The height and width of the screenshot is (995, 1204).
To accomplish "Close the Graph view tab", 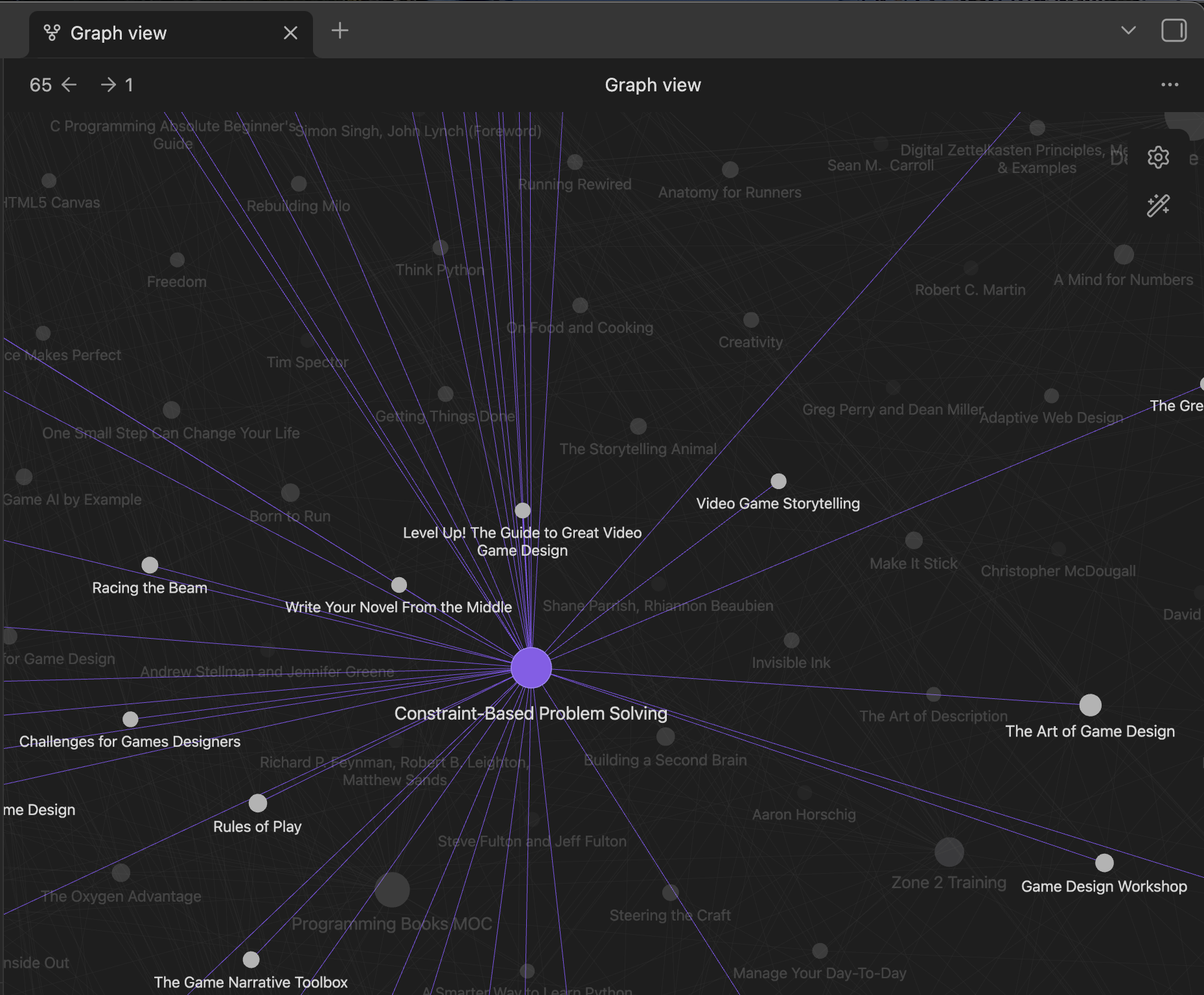I will pyautogui.click(x=290, y=33).
